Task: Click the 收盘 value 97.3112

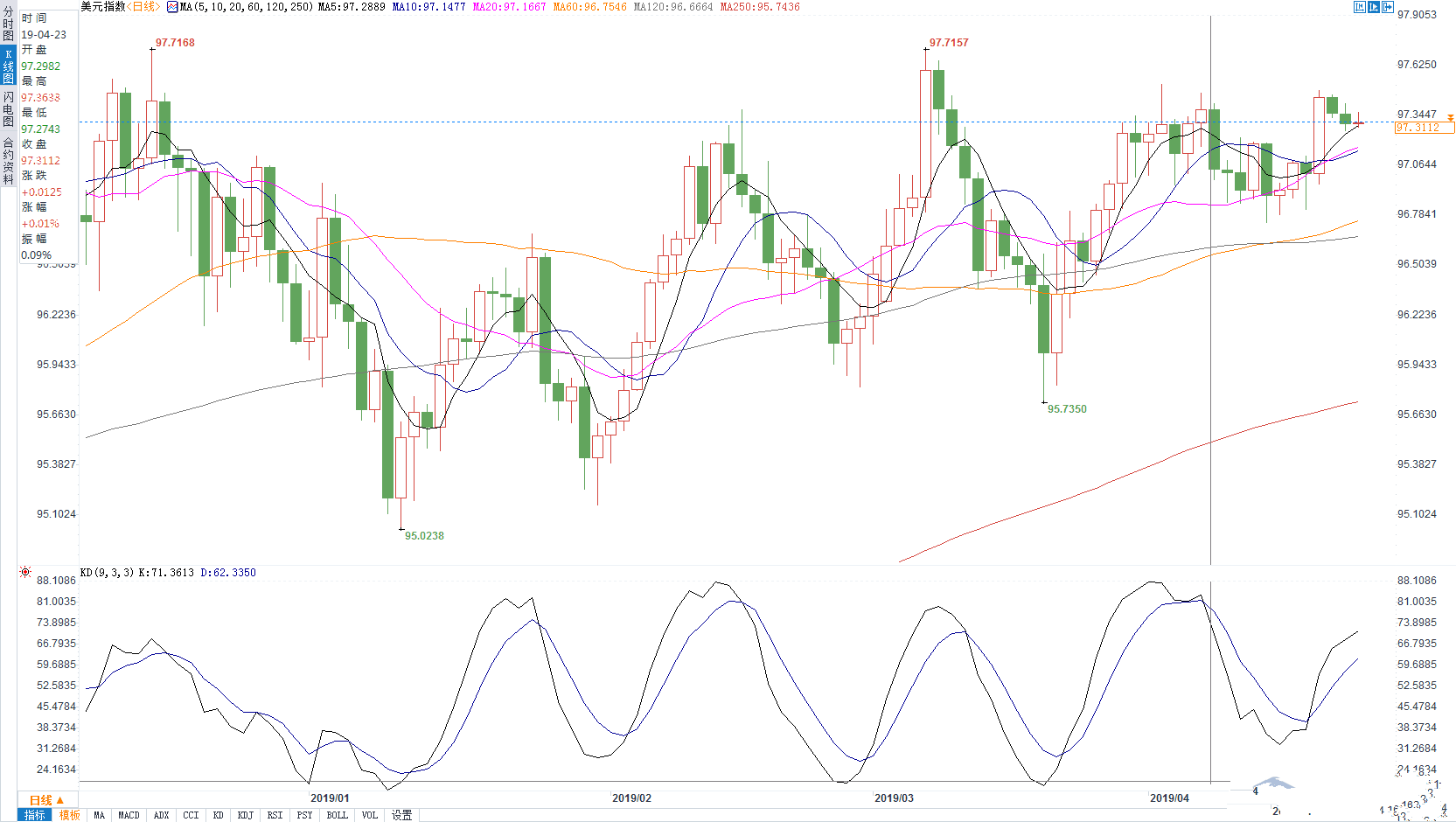Action: [x=41, y=161]
